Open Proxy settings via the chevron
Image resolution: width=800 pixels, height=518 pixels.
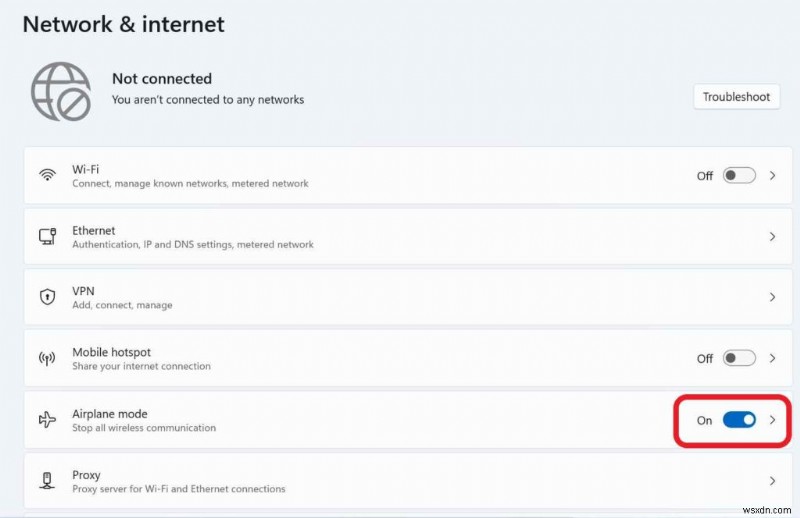click(x=772, y=481)
